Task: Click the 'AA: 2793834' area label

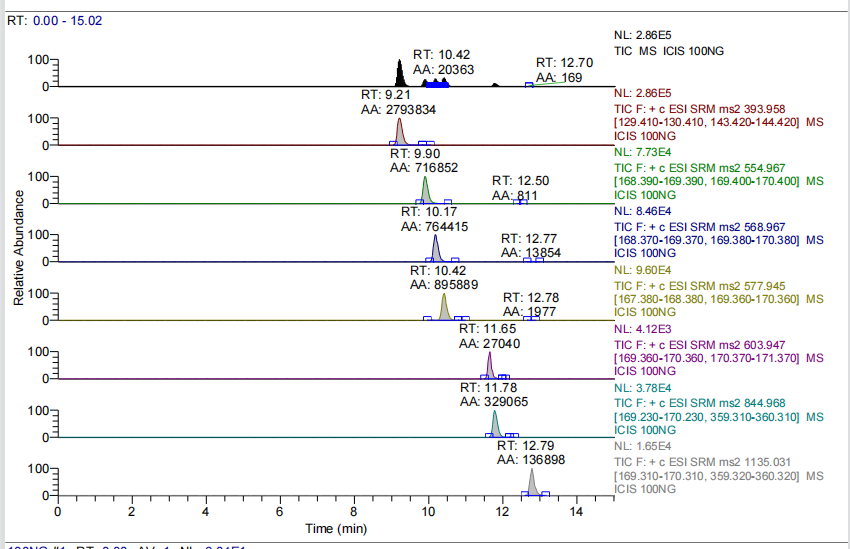Action: tap(398, 109)
